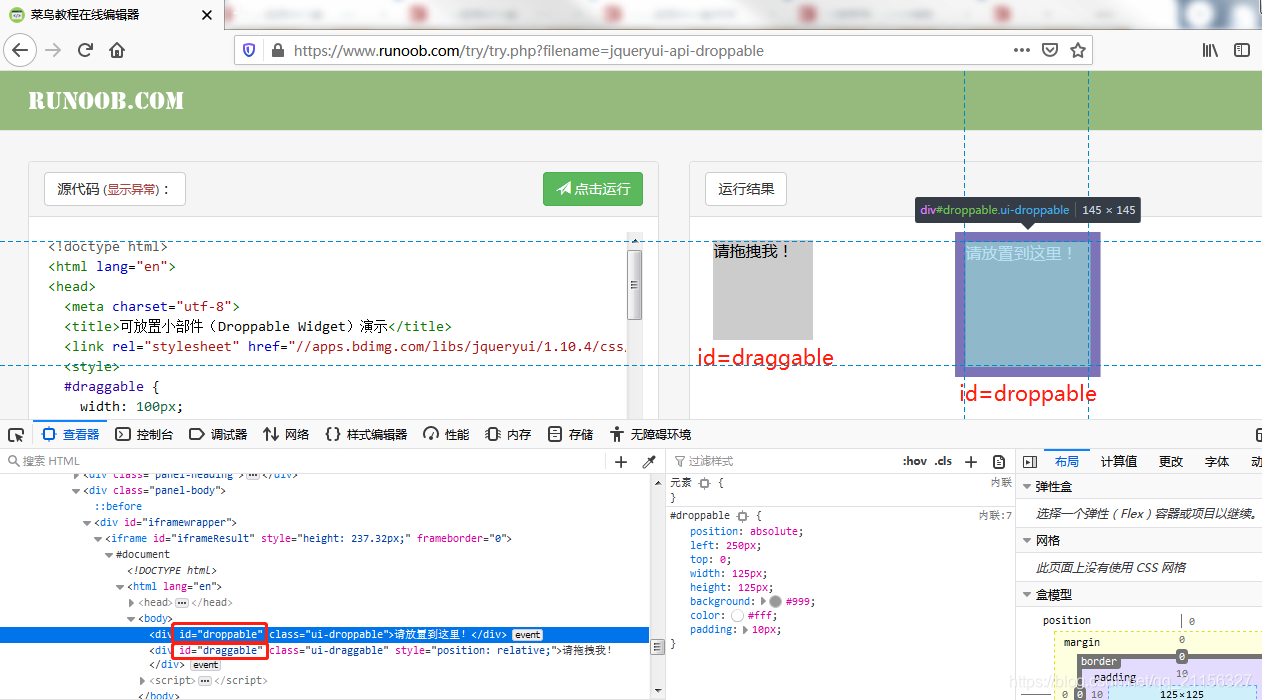Show the droppable div event listeners badge
Screen dimensions: 1262x700
(528, 635)
